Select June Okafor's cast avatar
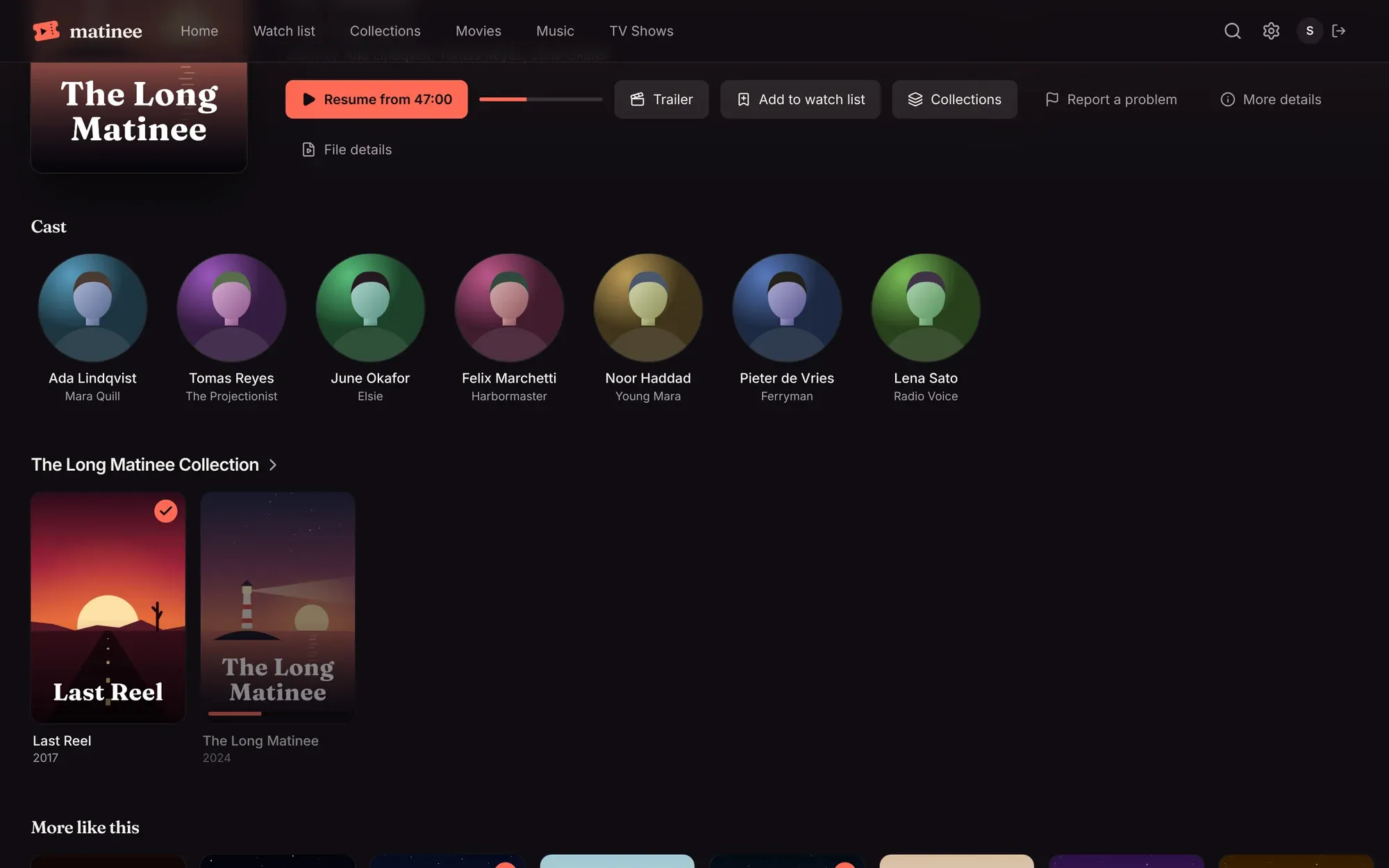The image size is (1389, 868). pos(370,308)
